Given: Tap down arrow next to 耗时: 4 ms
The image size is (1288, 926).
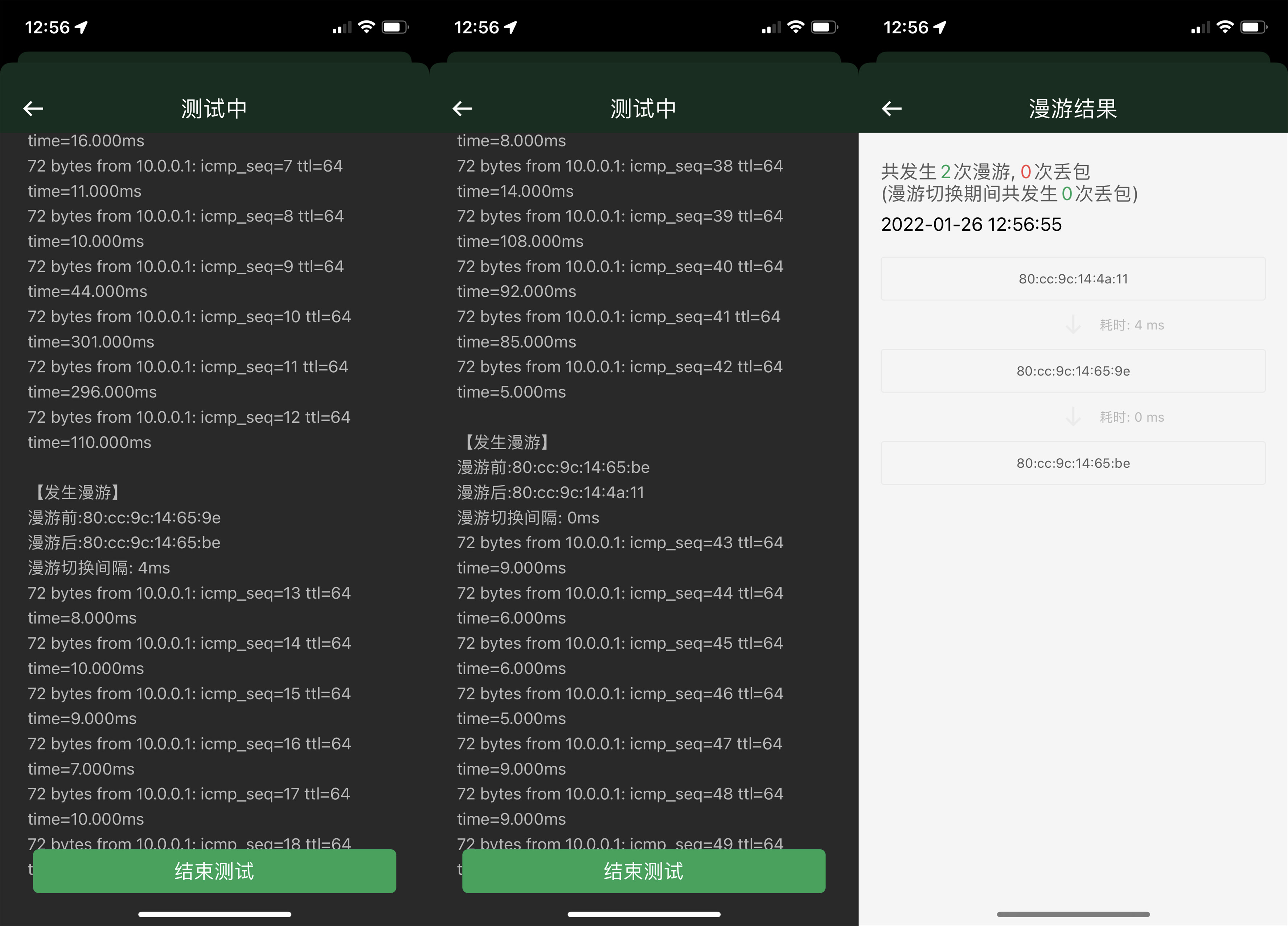Looking at the screenshot, I should pyautogui.click(x=1073, y=324).
